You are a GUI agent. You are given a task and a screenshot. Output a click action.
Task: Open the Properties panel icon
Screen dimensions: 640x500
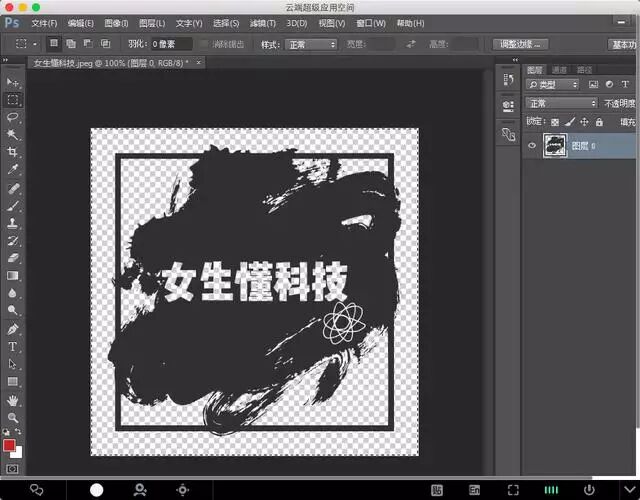click(x=508, y=106)
